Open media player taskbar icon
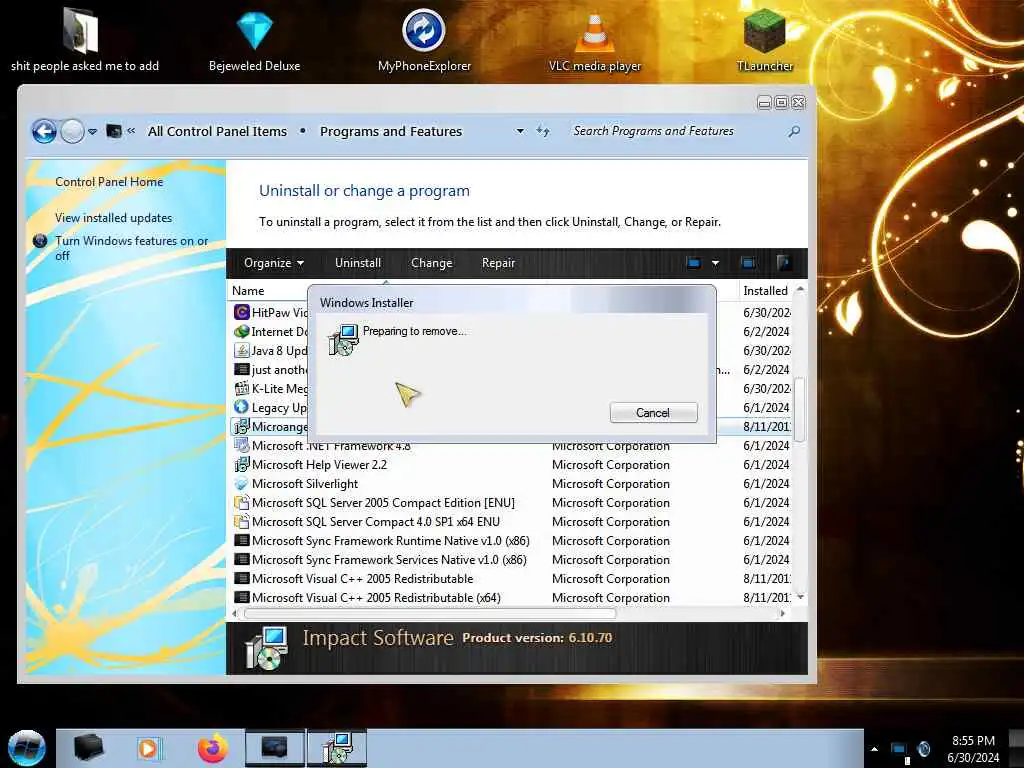Viewport: 1024px width, 768px height. coord(150,748)
